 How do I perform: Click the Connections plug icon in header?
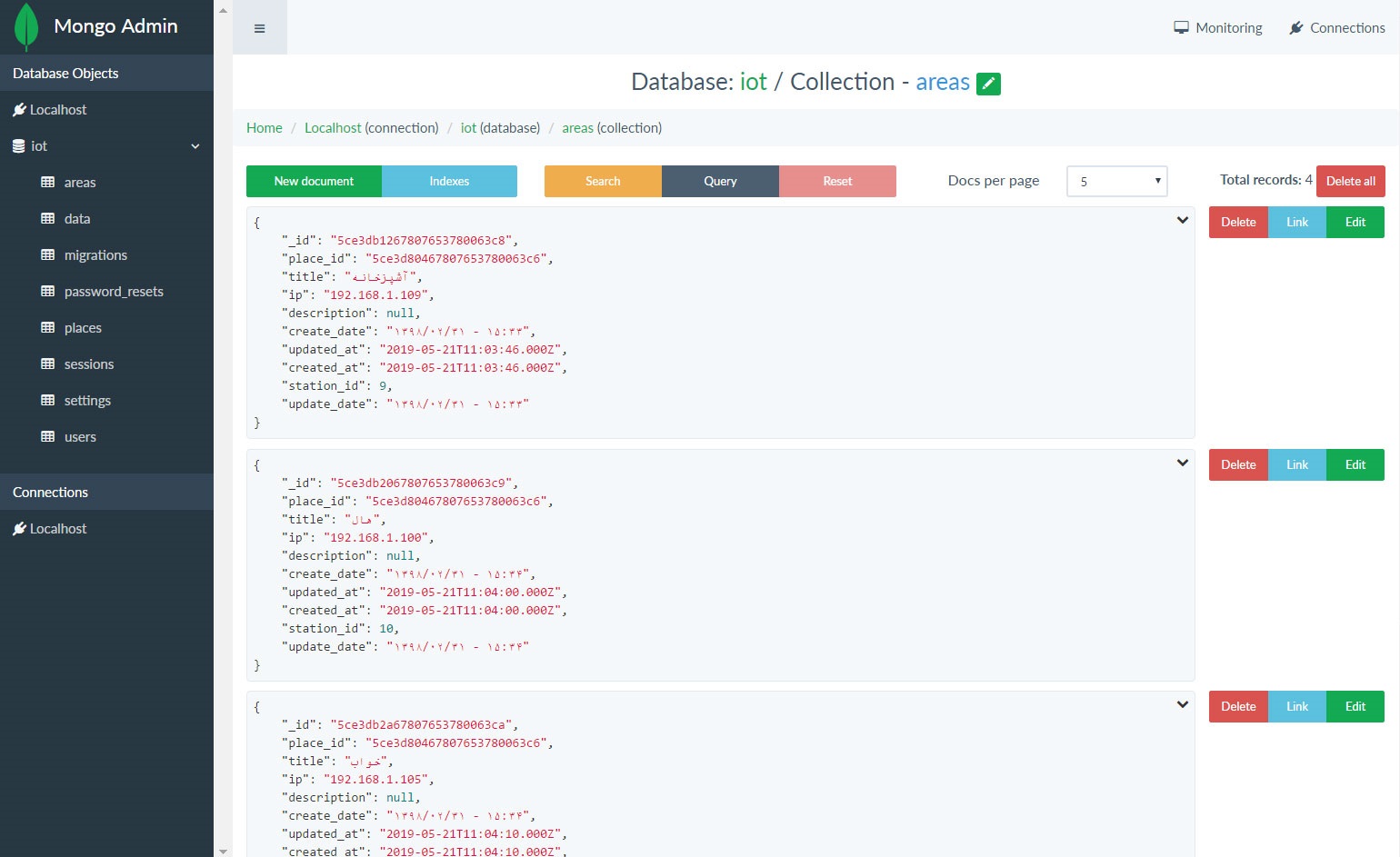coord(1296,28)
